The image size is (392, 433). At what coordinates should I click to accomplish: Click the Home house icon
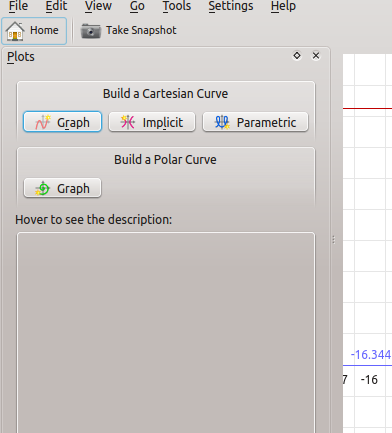coord(15,31)
